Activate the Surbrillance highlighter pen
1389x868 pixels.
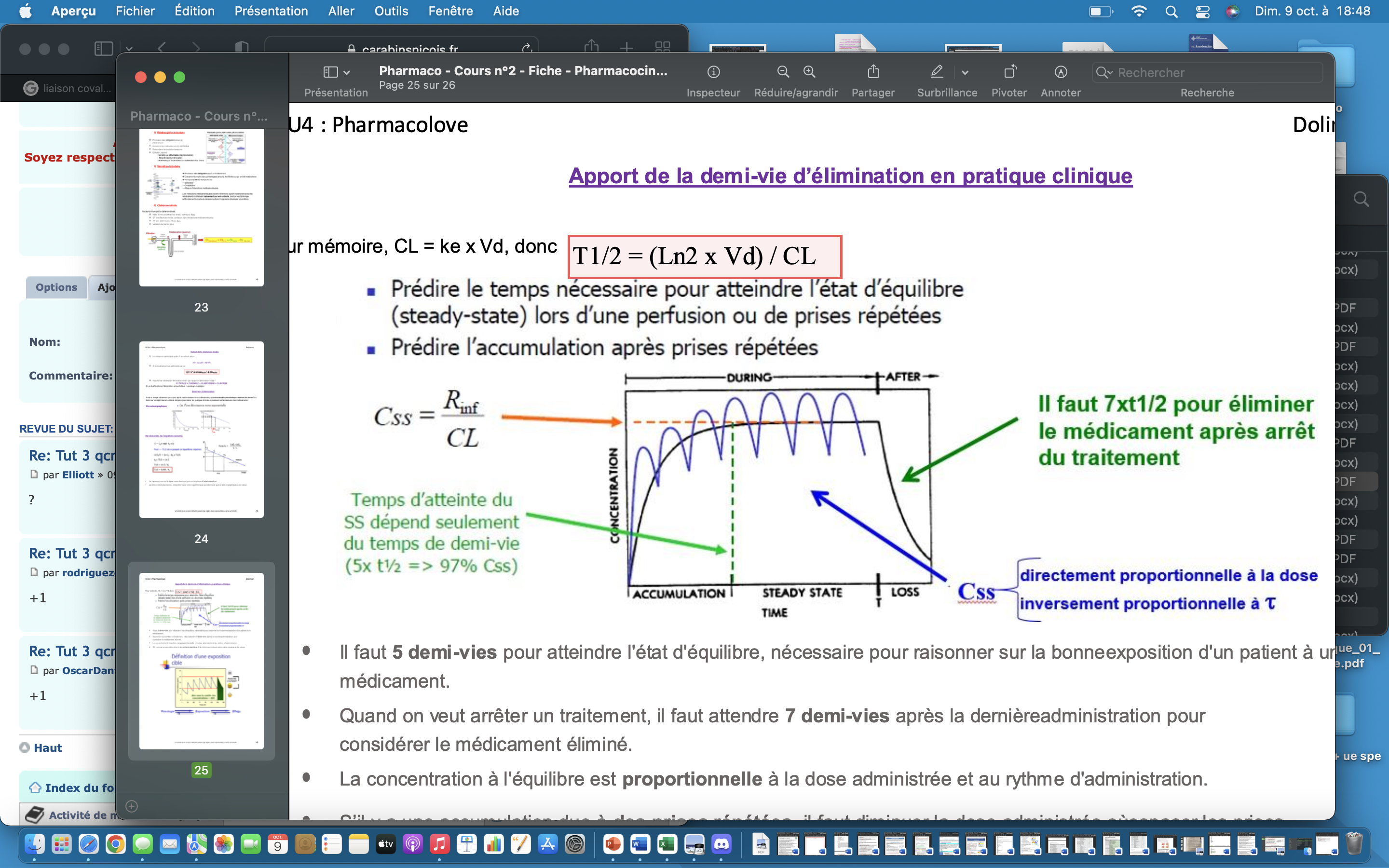pos(937,72)
